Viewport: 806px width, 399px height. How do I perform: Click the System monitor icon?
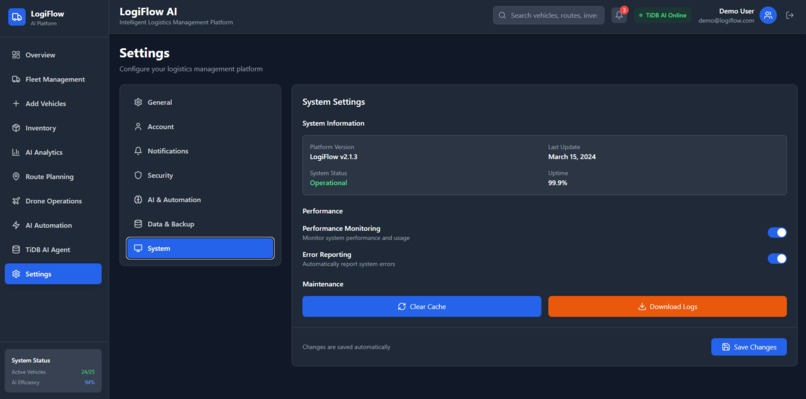[x=138, y=248]
